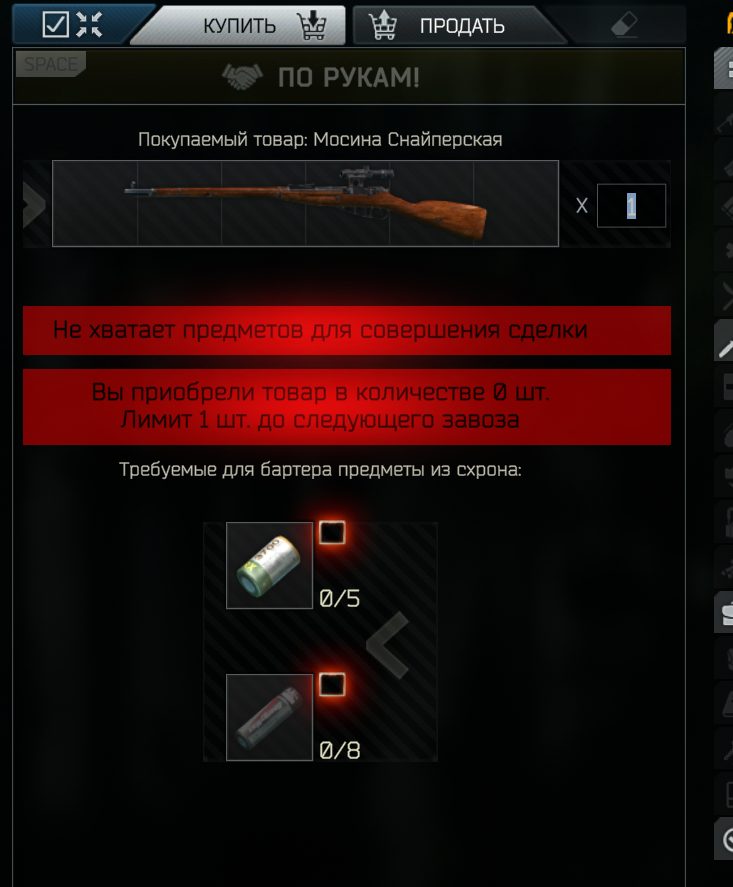Click the cart icon beside ПРОДАТЬ
The width and height of the screenshot is (733, 887).
[x=383, y=25]
